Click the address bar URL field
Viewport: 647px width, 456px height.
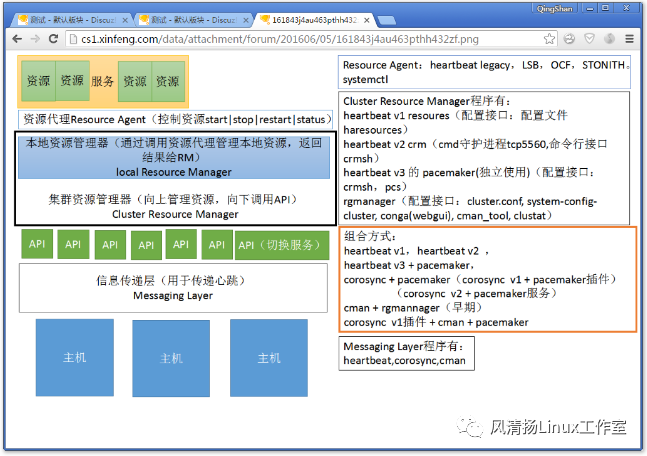click(312, 39)
